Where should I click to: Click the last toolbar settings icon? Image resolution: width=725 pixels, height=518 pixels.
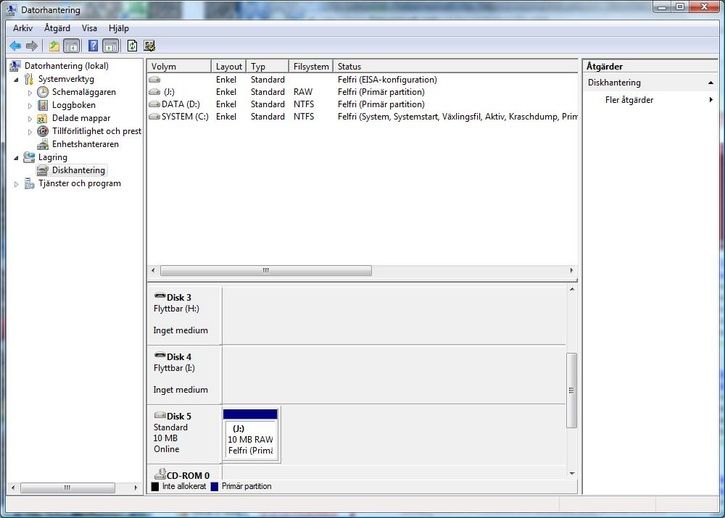tap(149, 46)
